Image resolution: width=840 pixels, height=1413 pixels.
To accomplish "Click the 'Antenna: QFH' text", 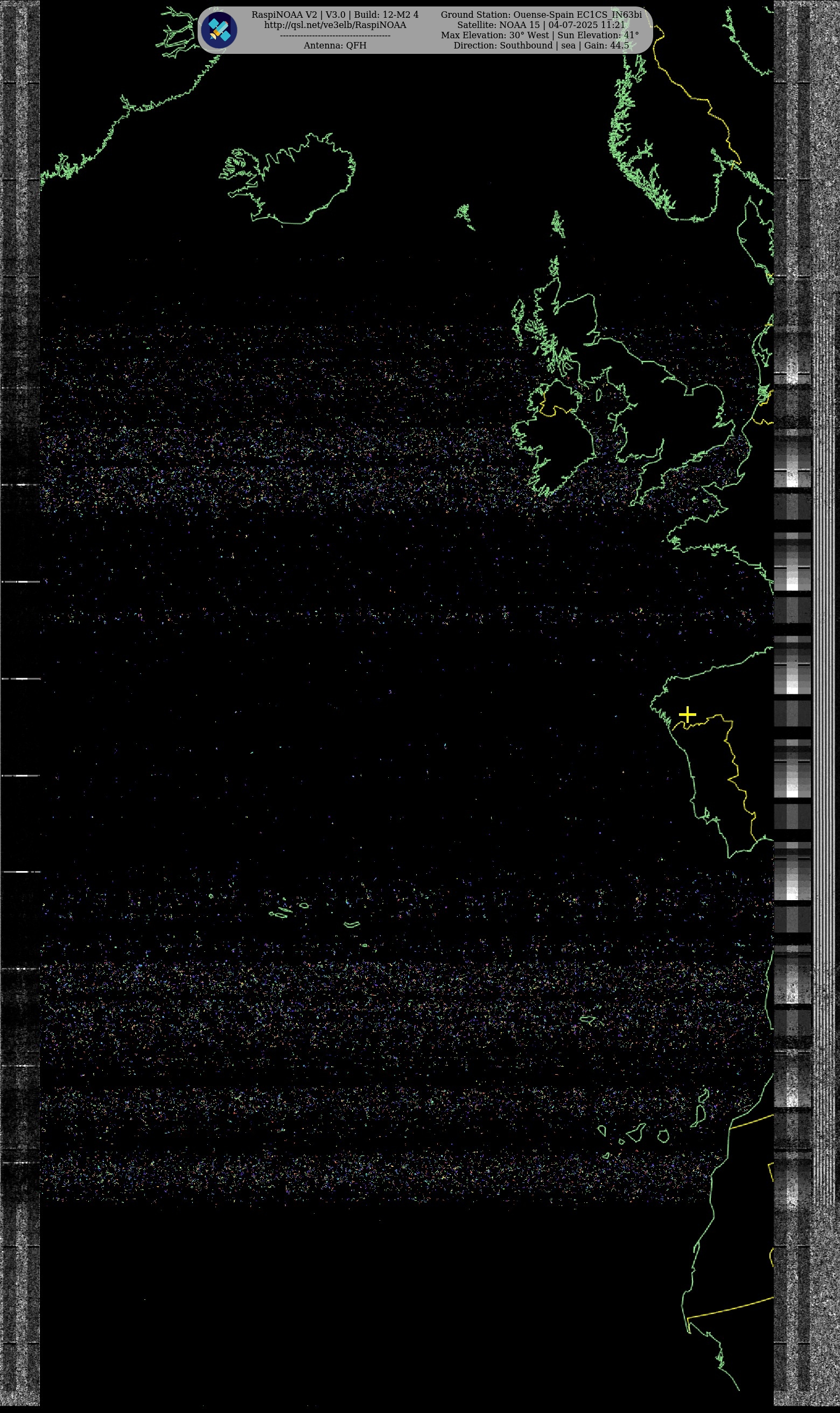I will point(335,45).
